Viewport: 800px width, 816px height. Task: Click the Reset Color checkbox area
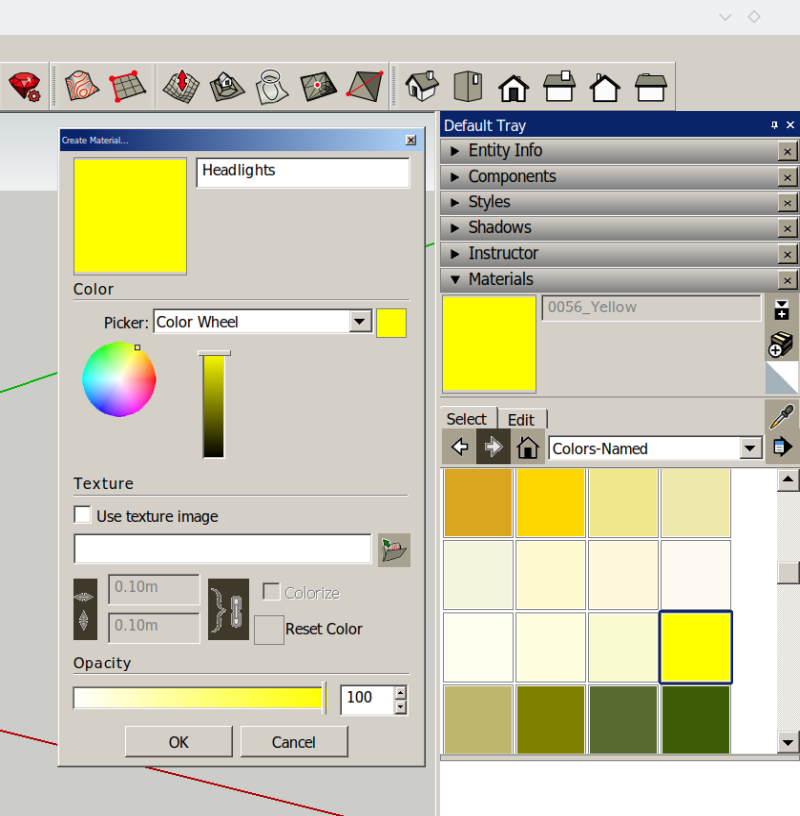click(x=268, y=630)
